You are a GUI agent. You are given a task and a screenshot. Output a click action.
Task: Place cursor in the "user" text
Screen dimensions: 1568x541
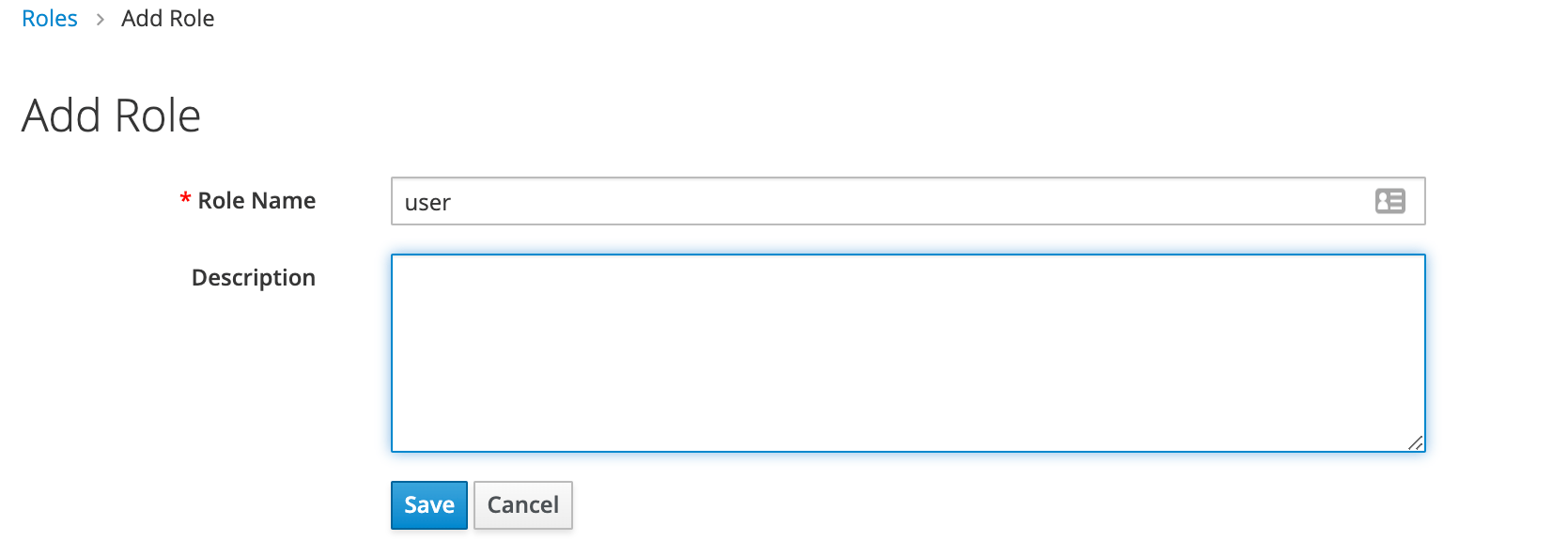tap(427, 203)
